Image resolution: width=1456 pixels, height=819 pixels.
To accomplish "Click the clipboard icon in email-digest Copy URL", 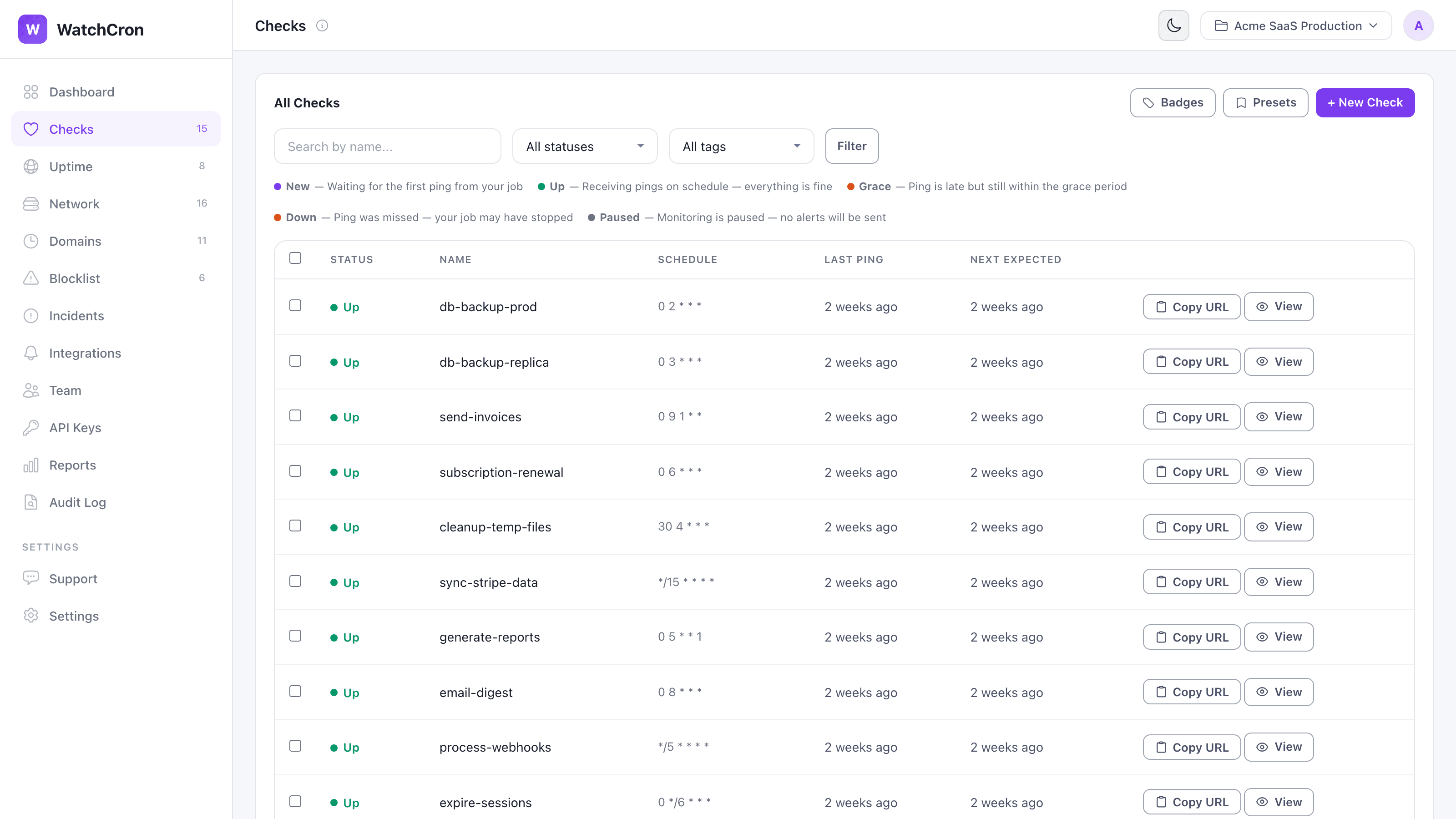I will tap(1161, 692).
